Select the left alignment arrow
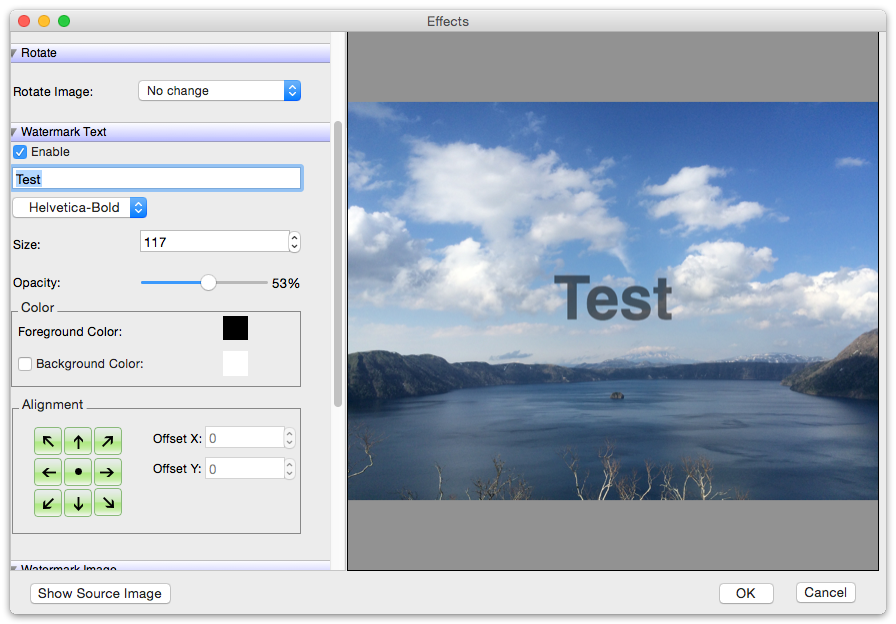The height and width of the screenshot is (624, 896). coord(48,471)
